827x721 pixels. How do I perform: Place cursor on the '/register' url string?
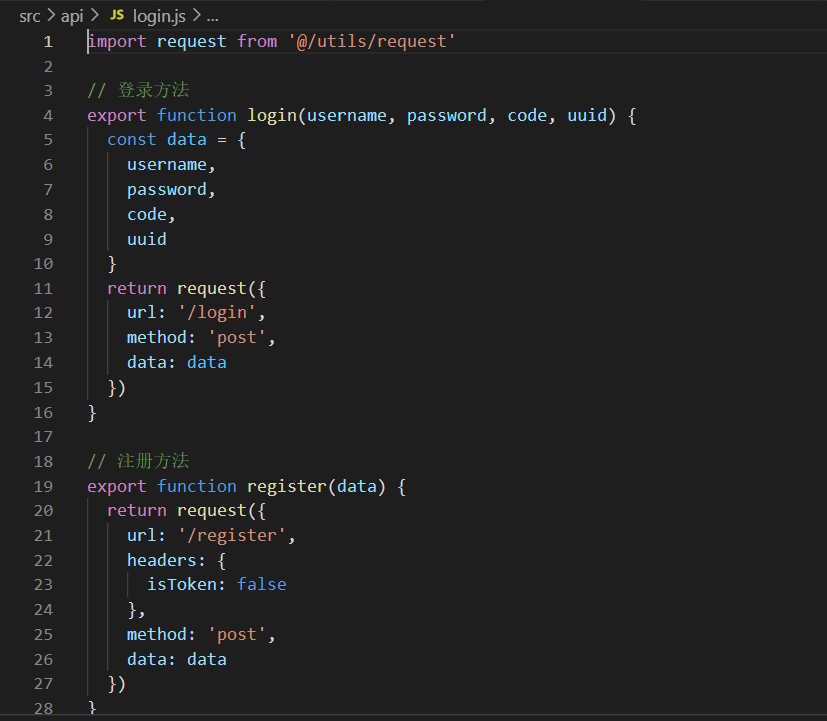point(241,536)
